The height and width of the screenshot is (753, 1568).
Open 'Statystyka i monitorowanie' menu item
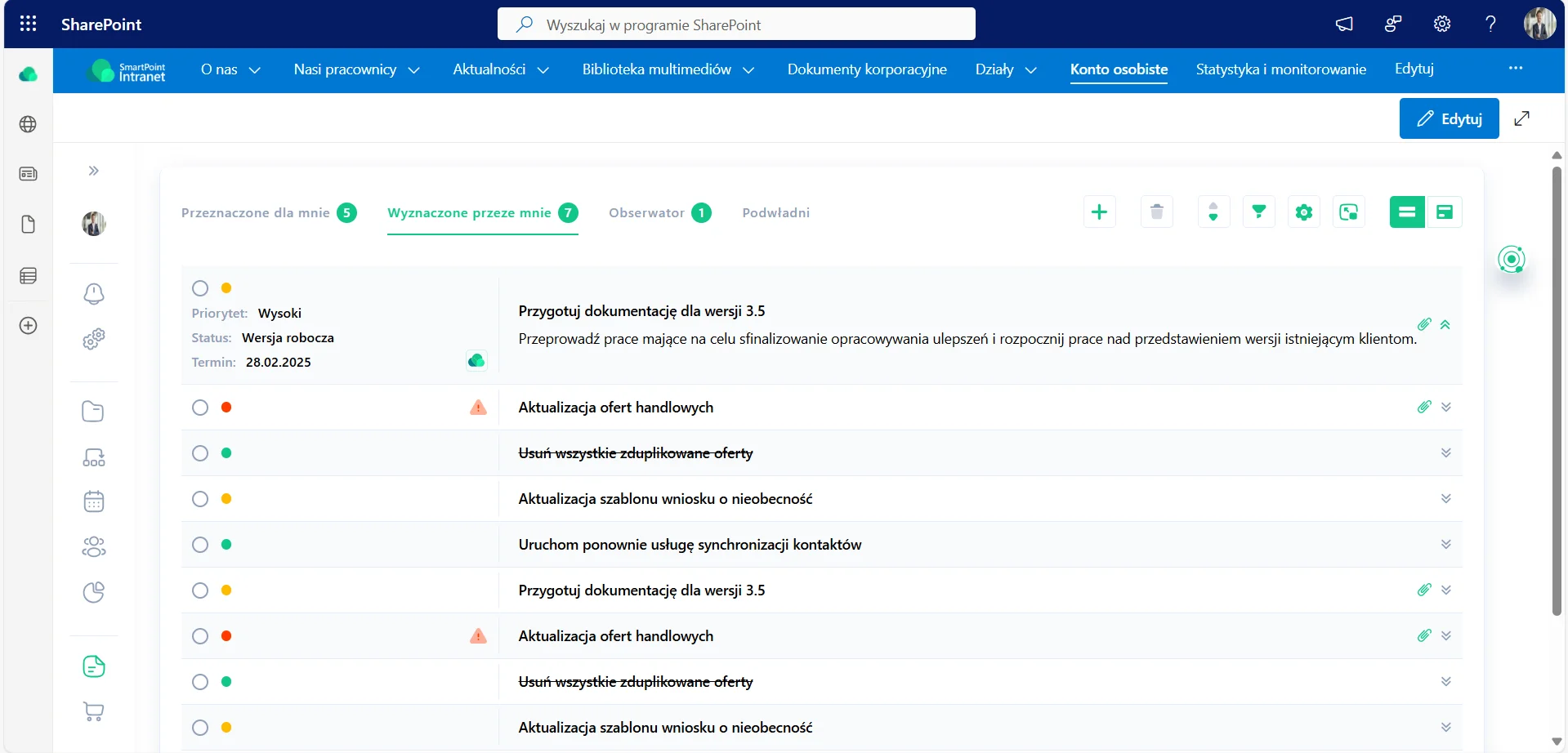(1280, 69)
